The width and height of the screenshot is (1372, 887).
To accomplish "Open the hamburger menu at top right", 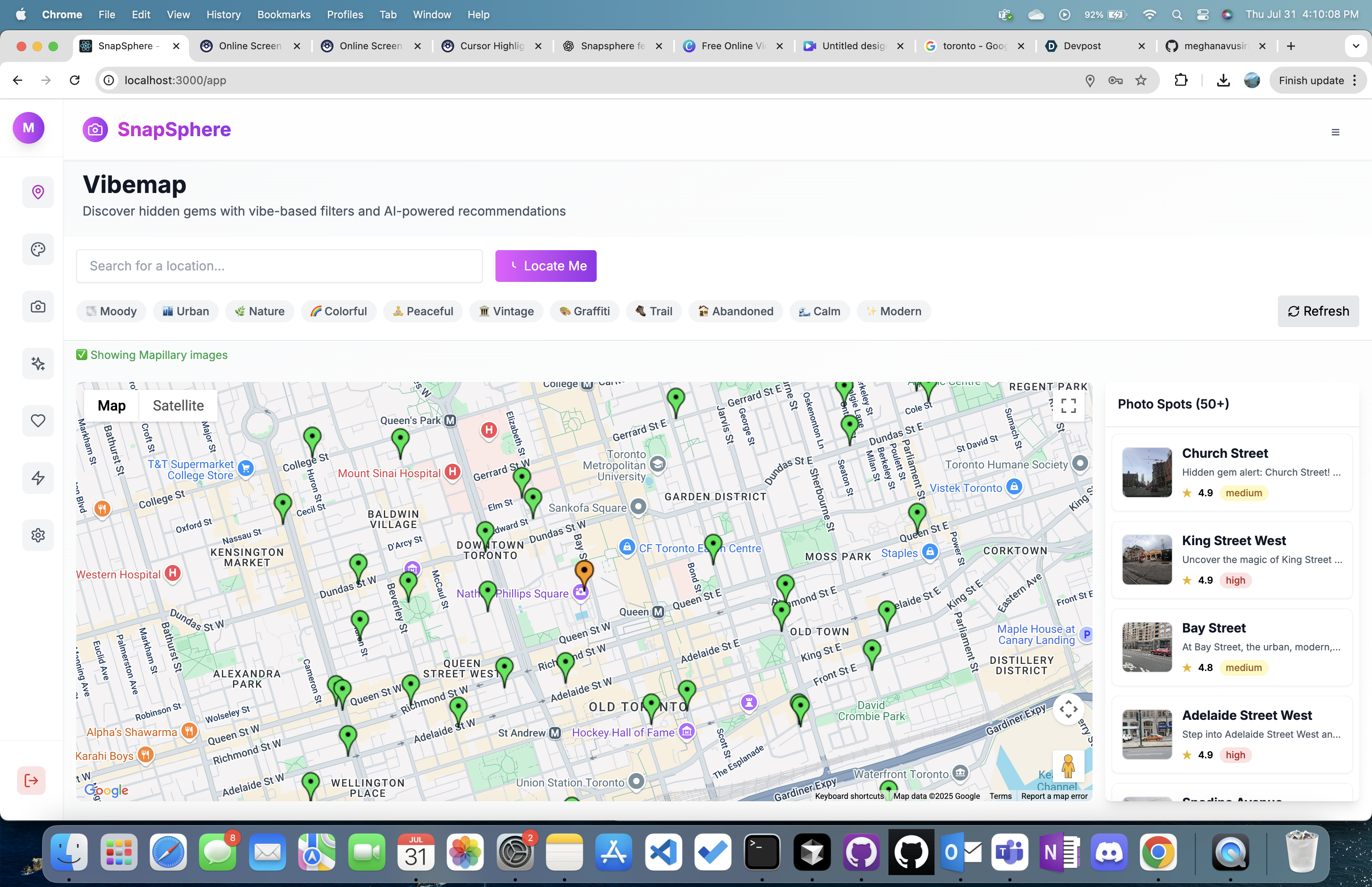I will click(x=1335, y=133).
